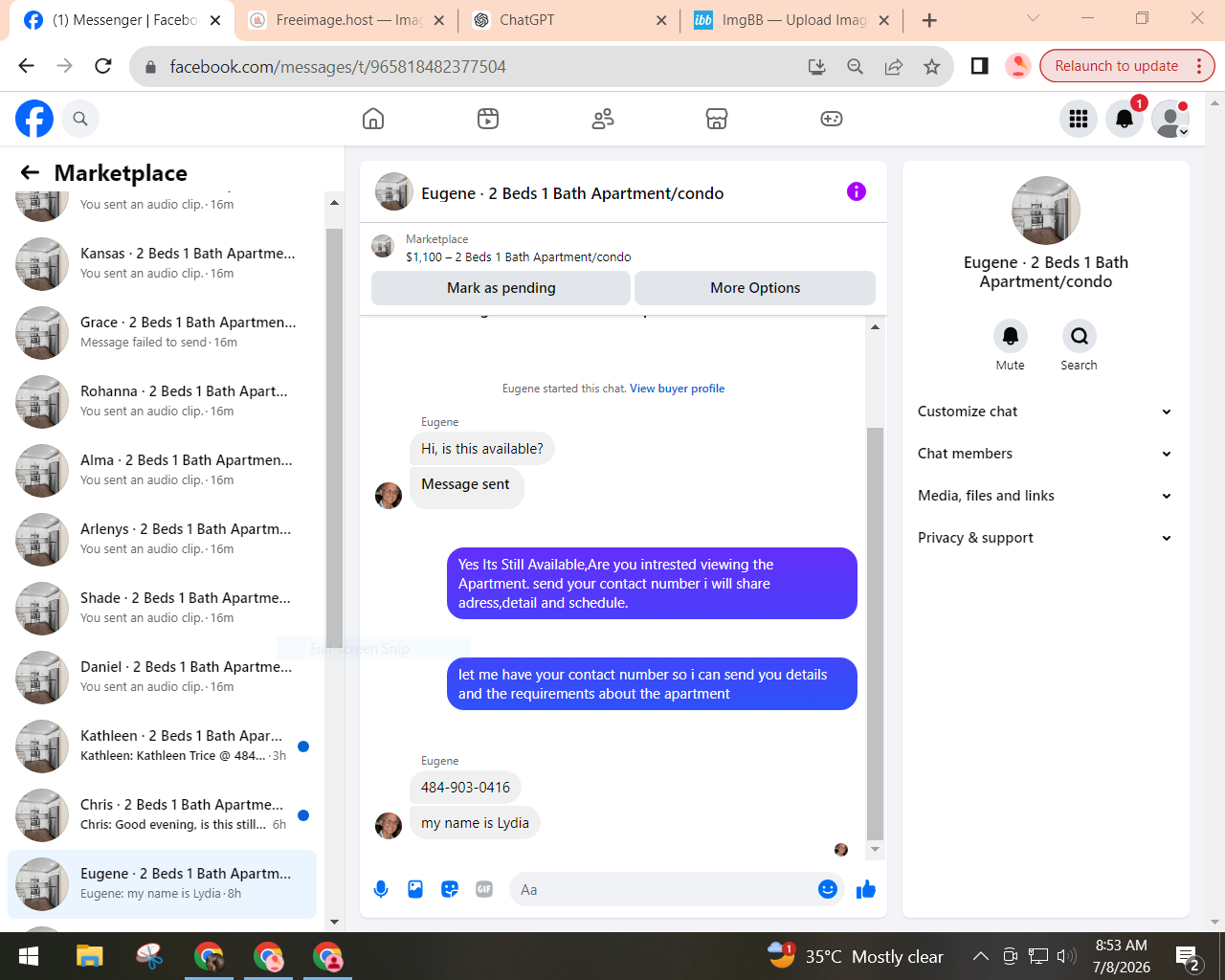Viewport: 1225px width, 980px height.
Task: Show hidden system tray icons
Action: (980, 956)
